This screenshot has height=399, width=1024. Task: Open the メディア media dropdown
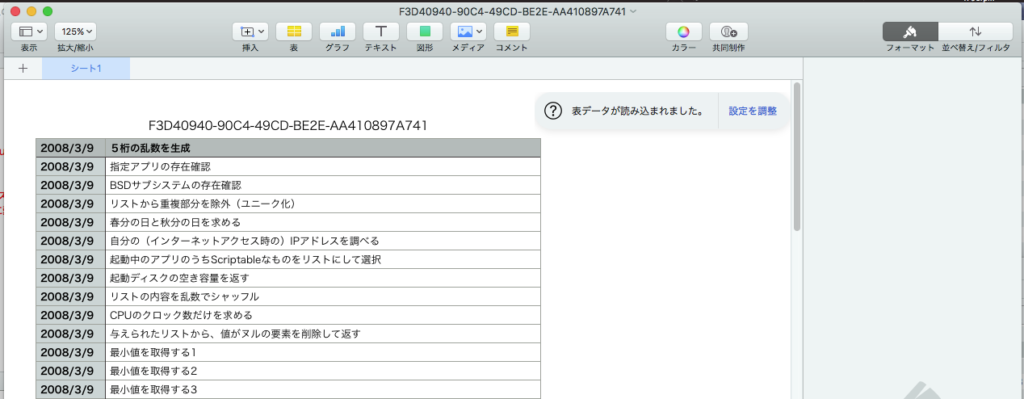[x=468, y=31]
